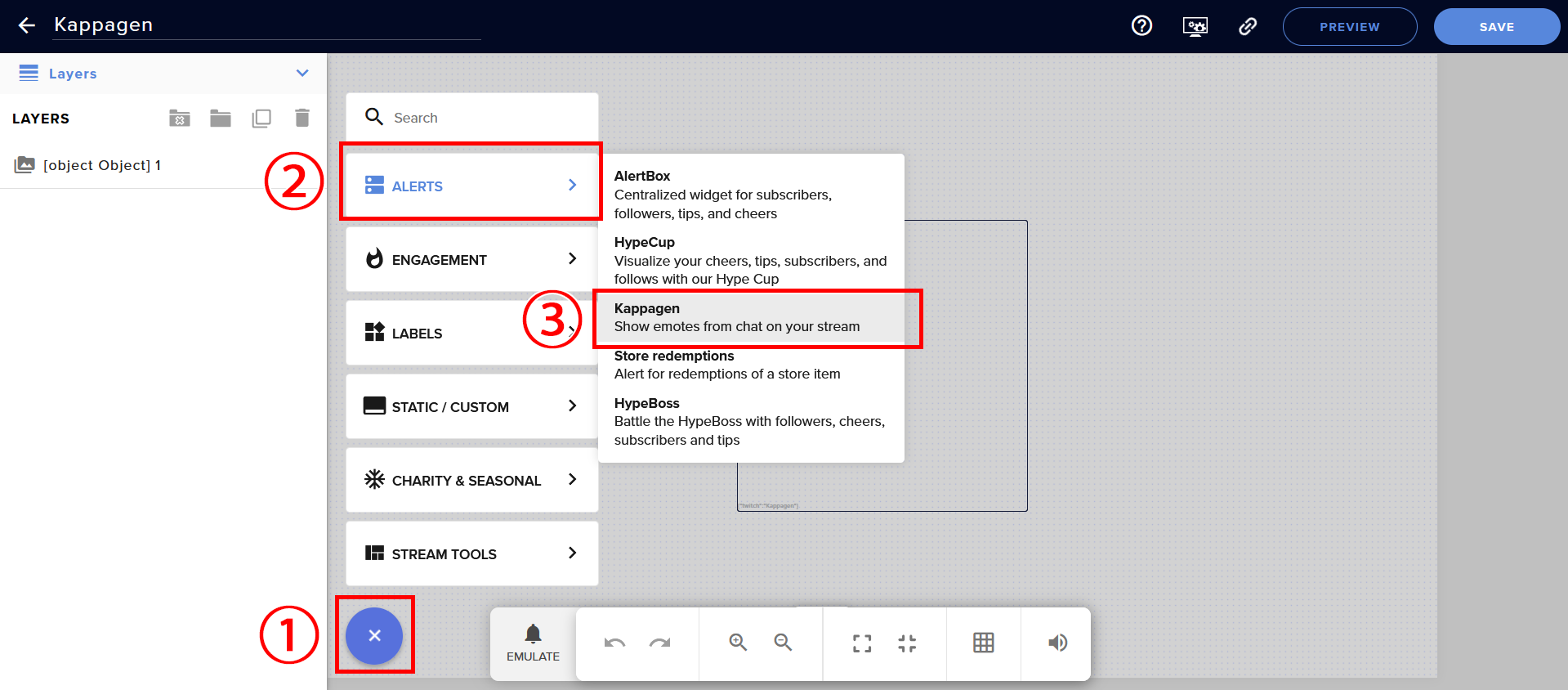Edit the overlay name Kappagen field
The image size is (1568, 690).
coord(267,25)
